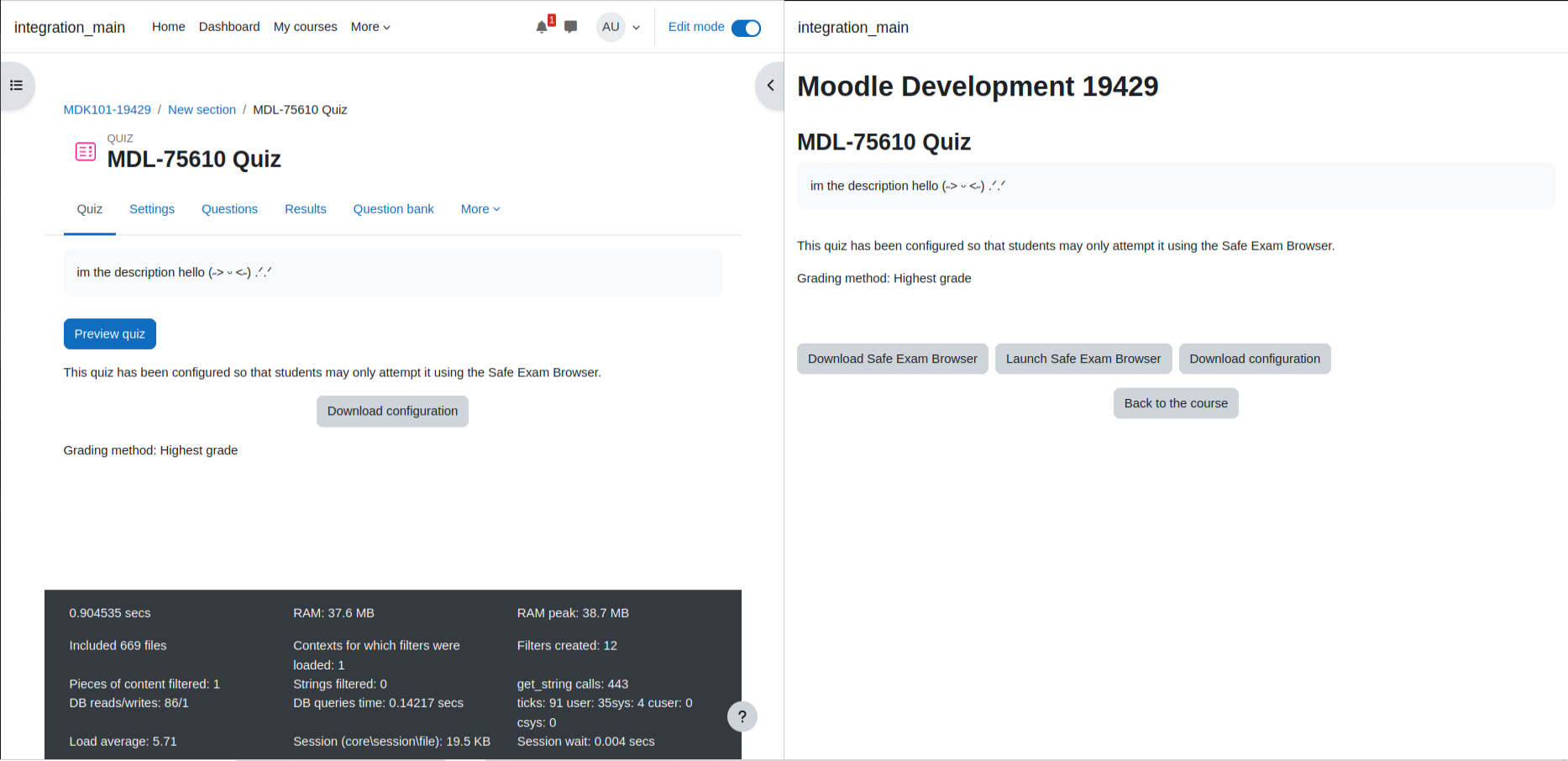1568x761 pixels.
Task: Click the Edit mode label
Action: (696, 27)
